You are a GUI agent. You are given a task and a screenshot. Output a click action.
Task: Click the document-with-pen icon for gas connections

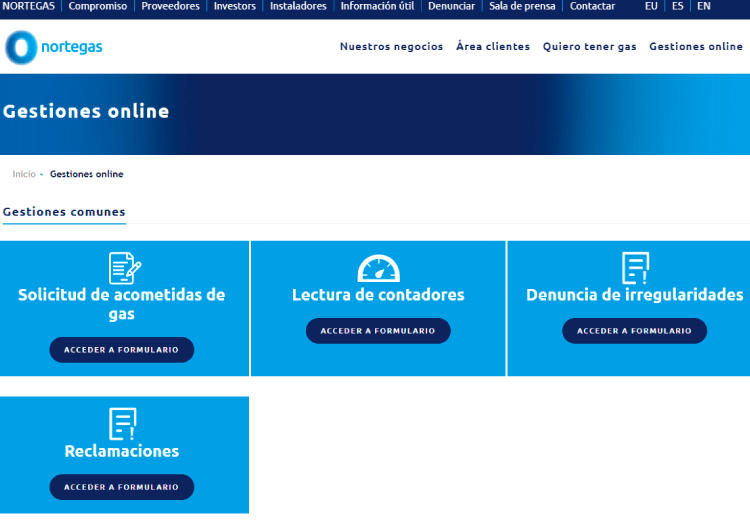click(x=125, y=268)
